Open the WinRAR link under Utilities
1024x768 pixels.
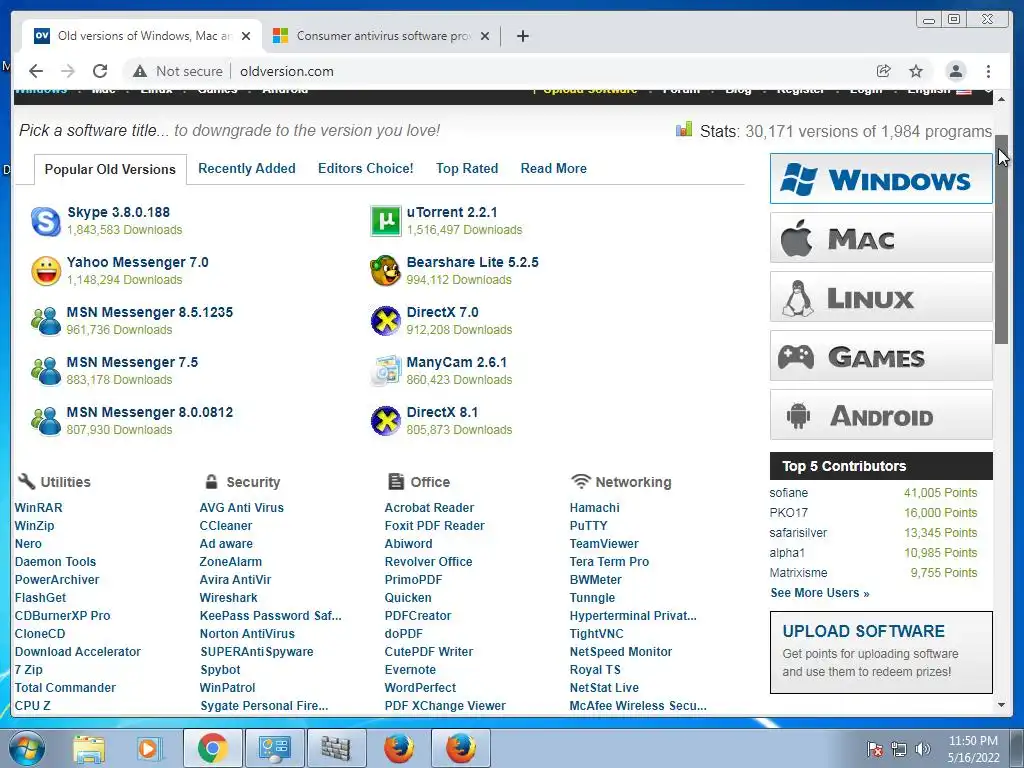pyautogui.click(x=39, y=507)
